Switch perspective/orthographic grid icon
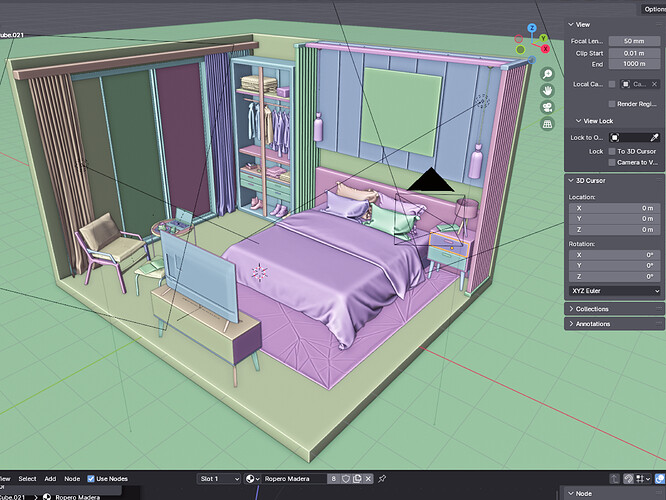 point(547,124)
